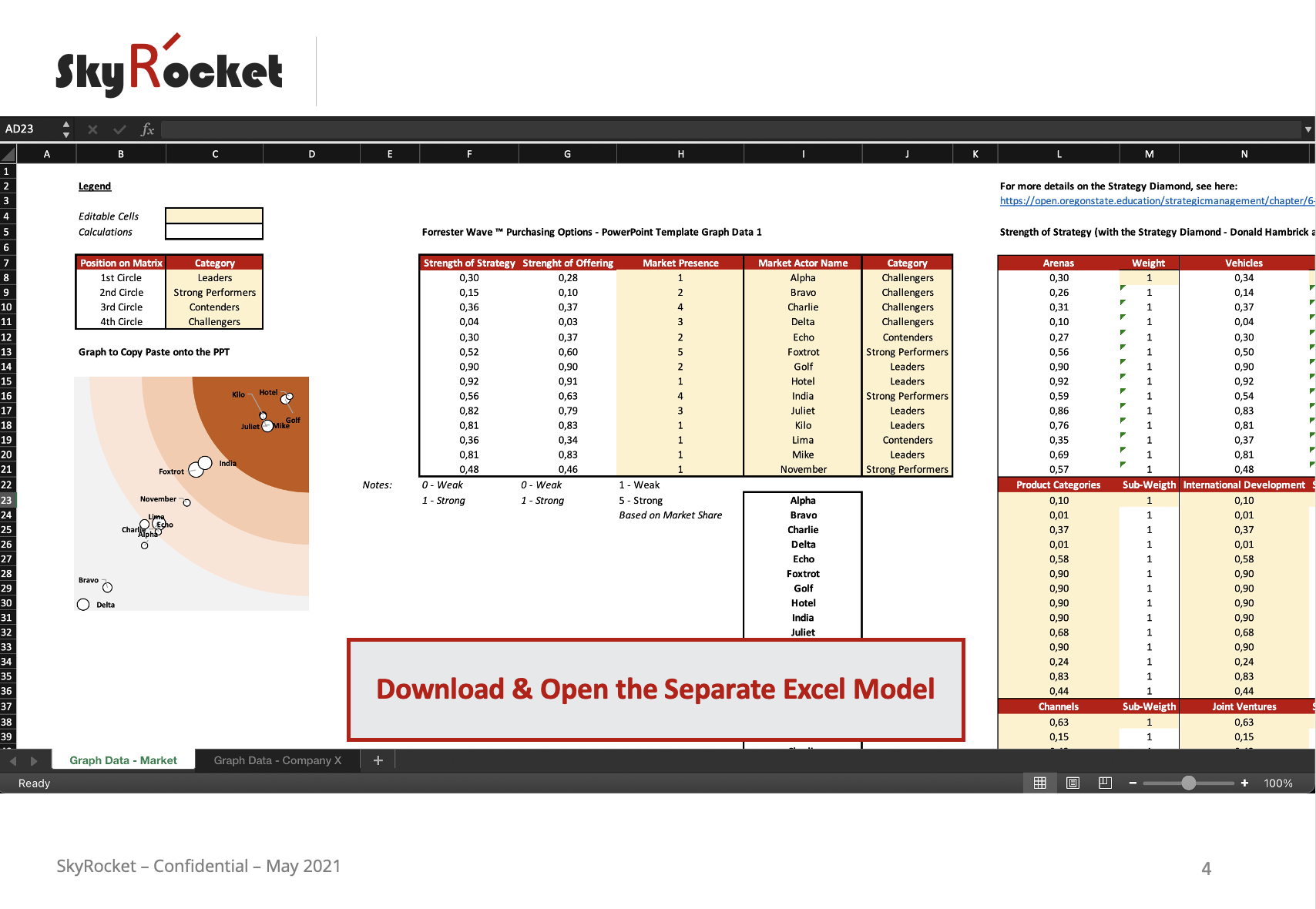
Task: Expand the formula bar dropdown arrow
Action: pos(1308,129)
